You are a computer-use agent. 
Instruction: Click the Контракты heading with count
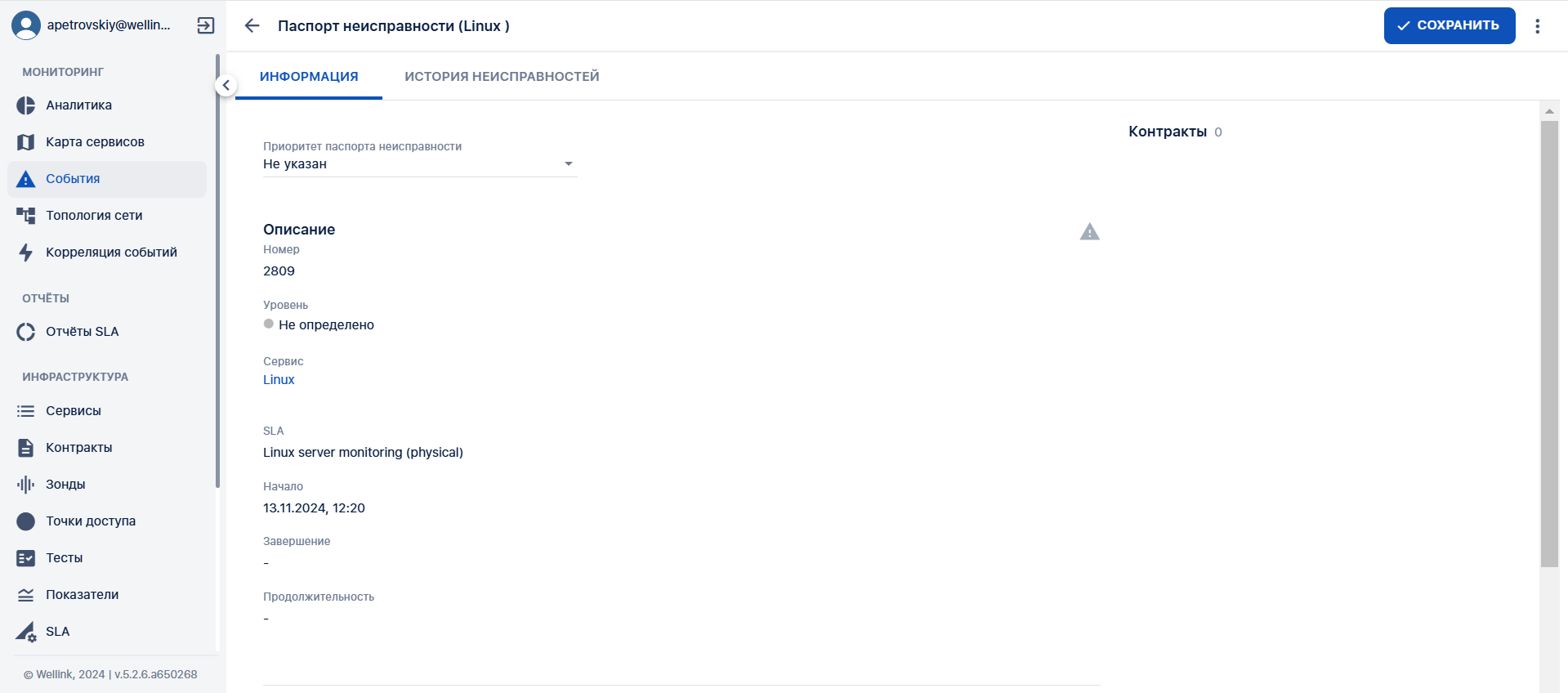click(1175, 132)
